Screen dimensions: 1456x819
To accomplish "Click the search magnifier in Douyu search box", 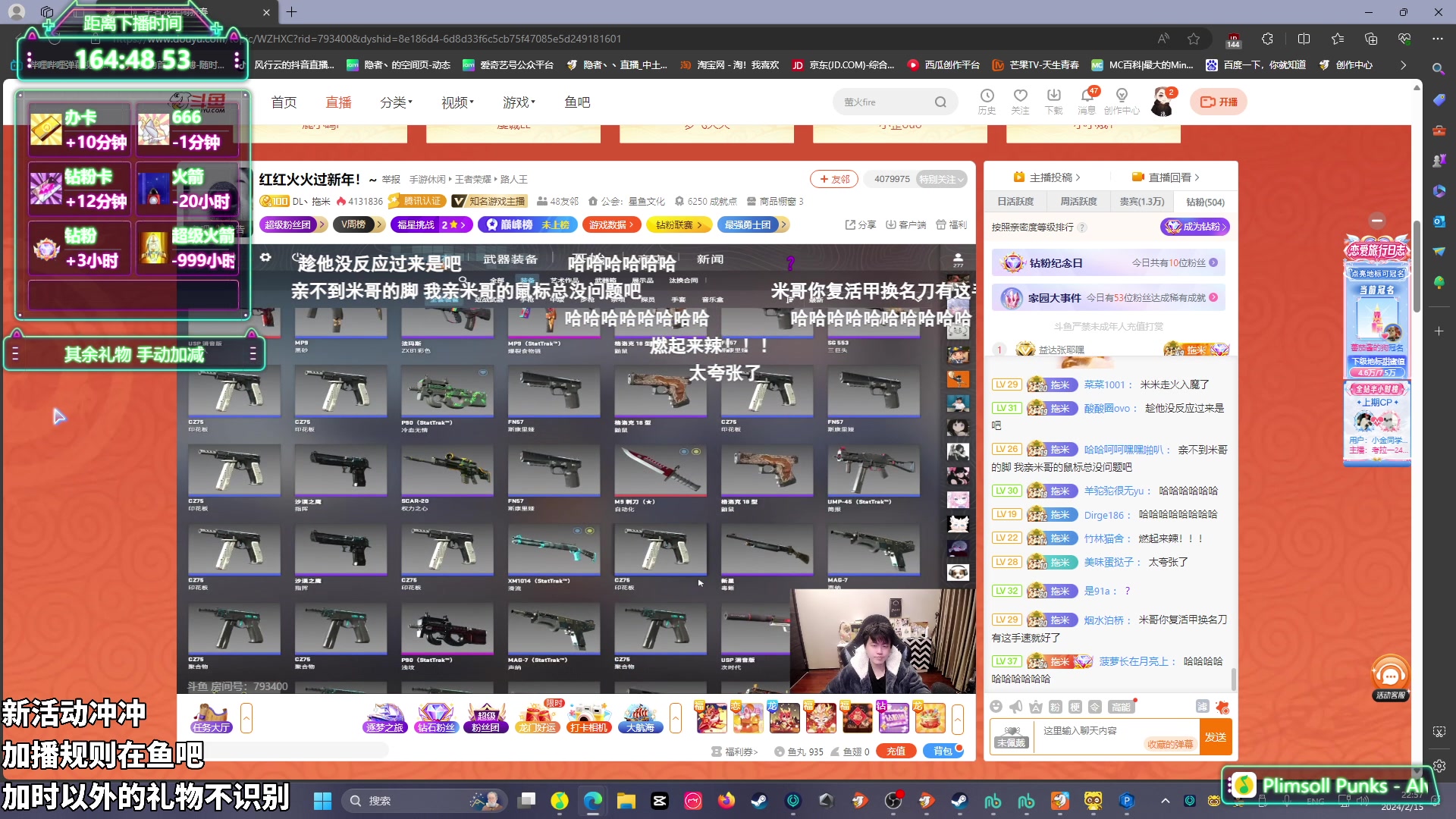I will (940, 102).
